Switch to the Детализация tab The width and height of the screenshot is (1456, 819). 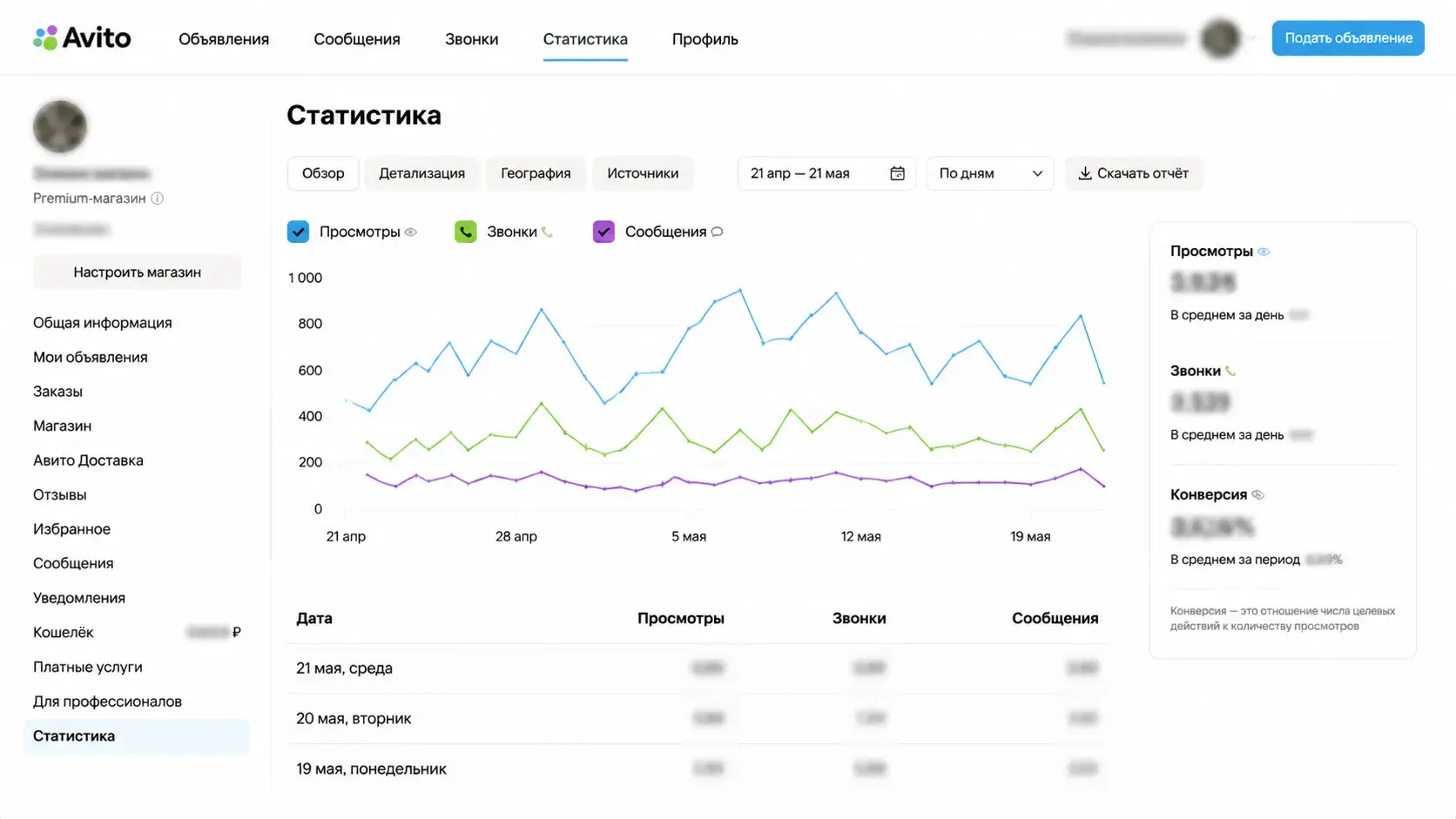pos(421,173)
